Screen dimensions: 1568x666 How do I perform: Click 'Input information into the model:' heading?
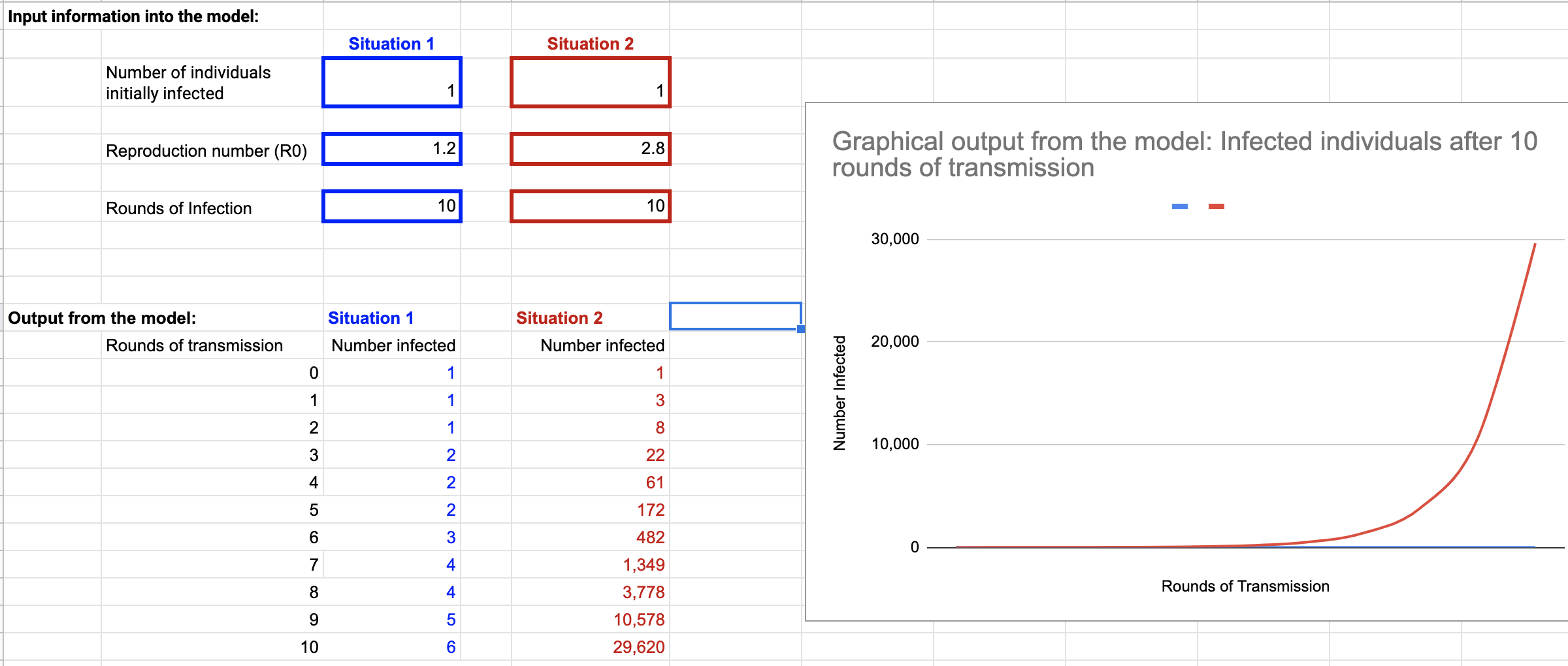click(133, 16)
